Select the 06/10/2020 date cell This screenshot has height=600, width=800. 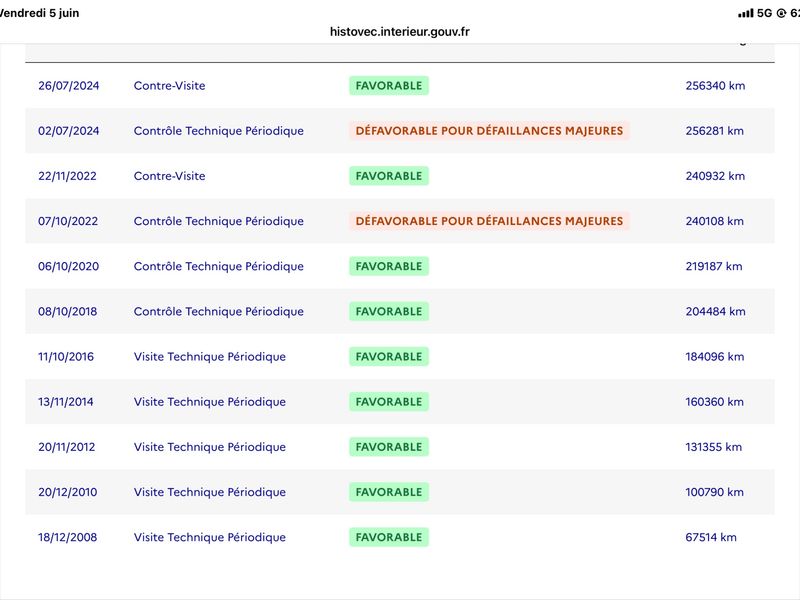68,266
